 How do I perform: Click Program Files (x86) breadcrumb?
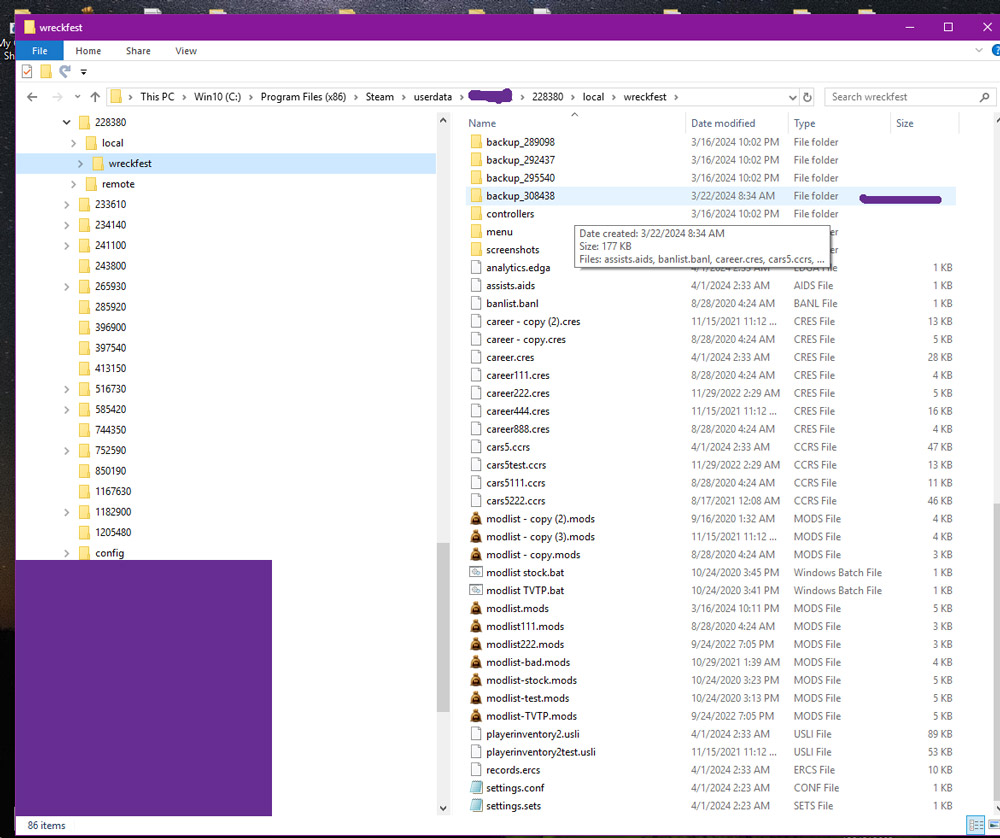coord(303,97)
